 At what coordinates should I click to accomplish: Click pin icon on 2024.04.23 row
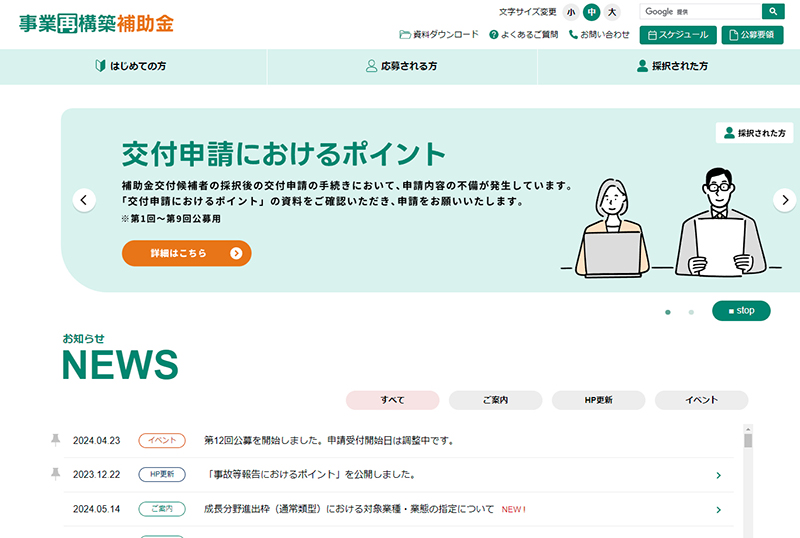click(x=56, y=439)
